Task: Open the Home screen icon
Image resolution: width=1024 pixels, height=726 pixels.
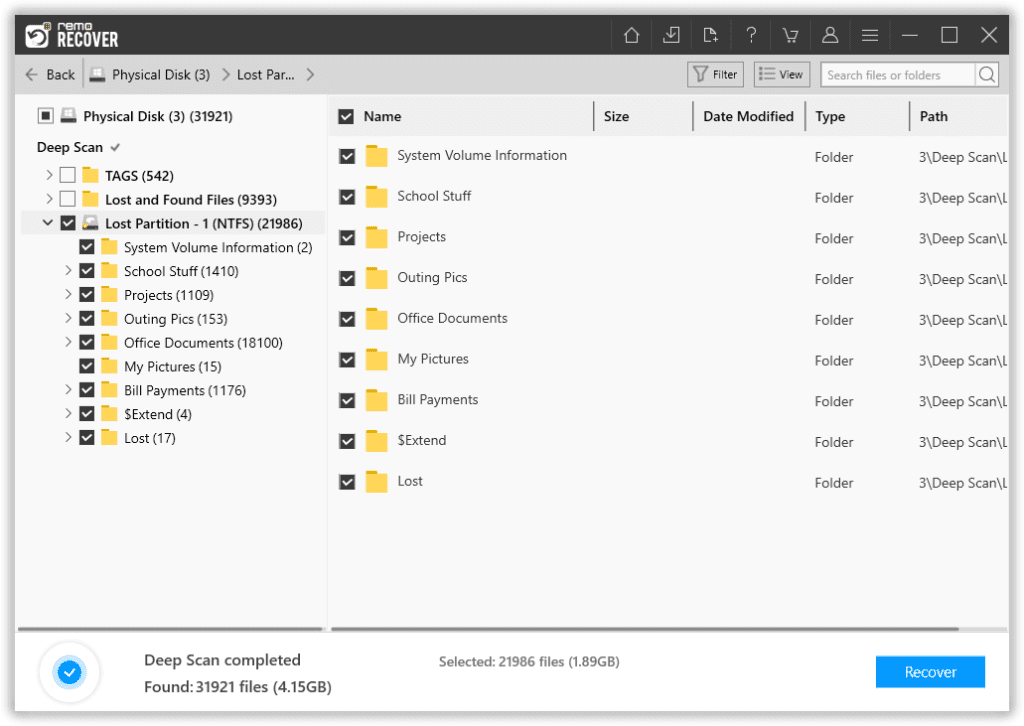Action: (x=631, y=34)
